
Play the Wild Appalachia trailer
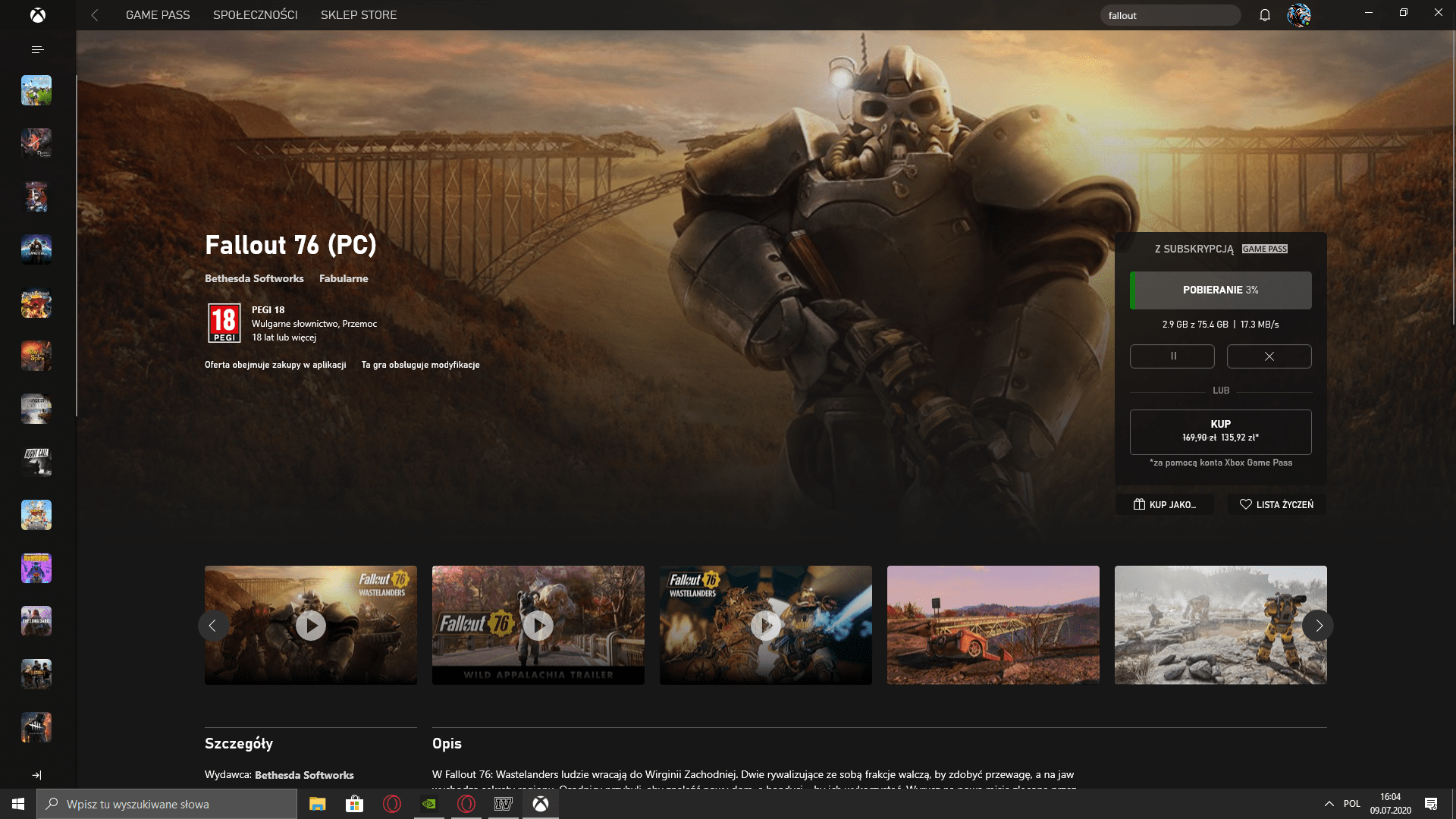(x=538, y=626)
